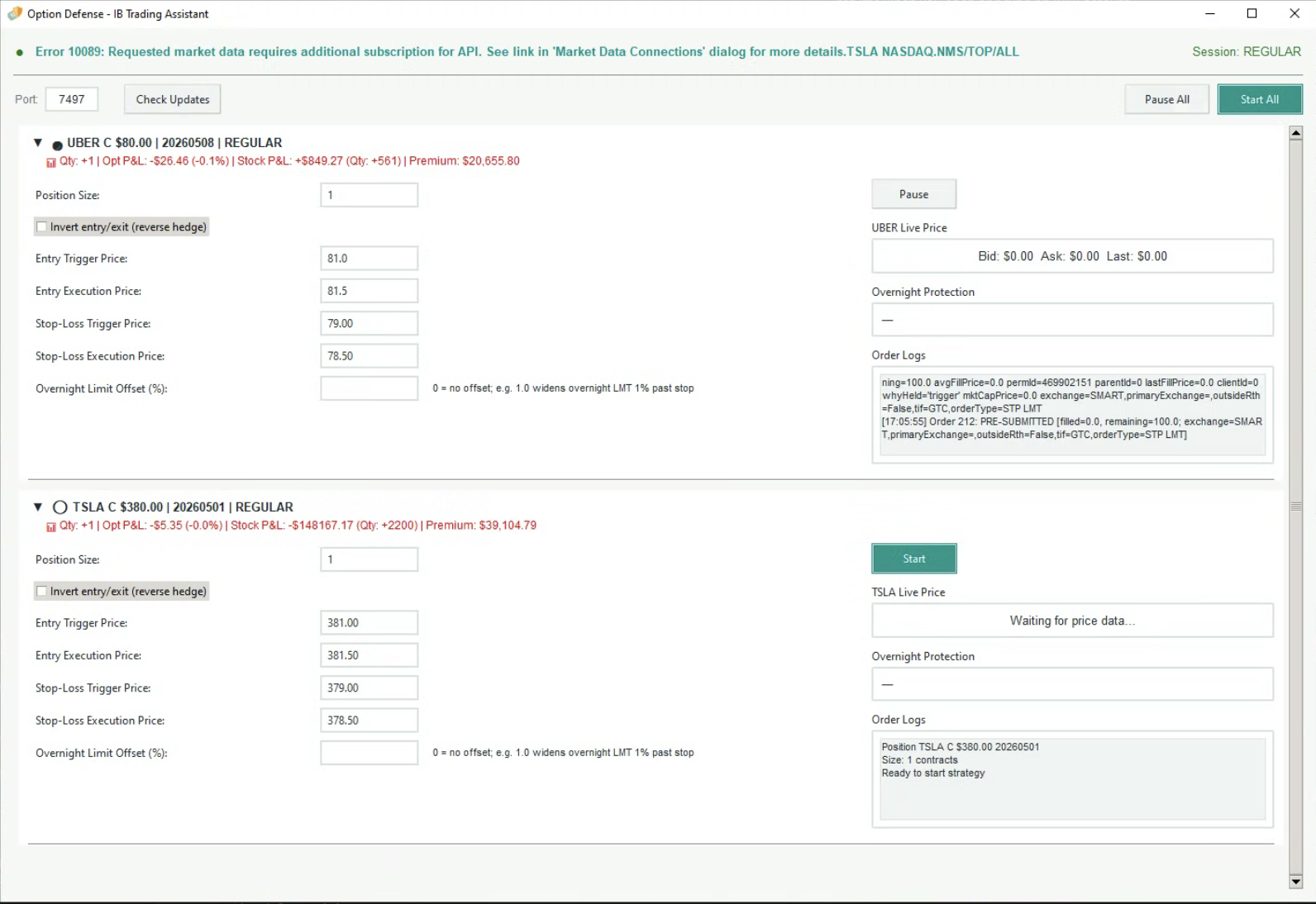The width and height of the screenshot is (1316, 904).
Task: Pause the UBER strategy
Action: 913,194
